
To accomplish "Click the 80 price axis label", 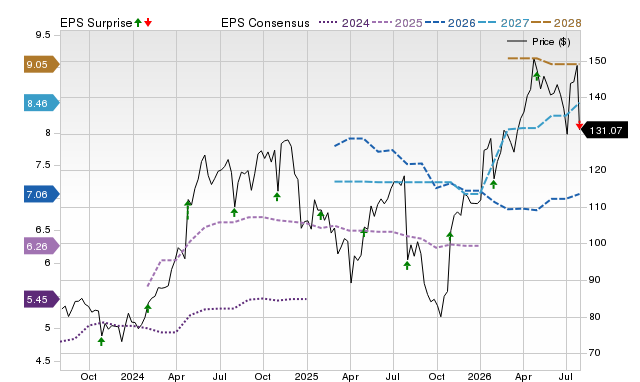I will [x=594, y=316].
